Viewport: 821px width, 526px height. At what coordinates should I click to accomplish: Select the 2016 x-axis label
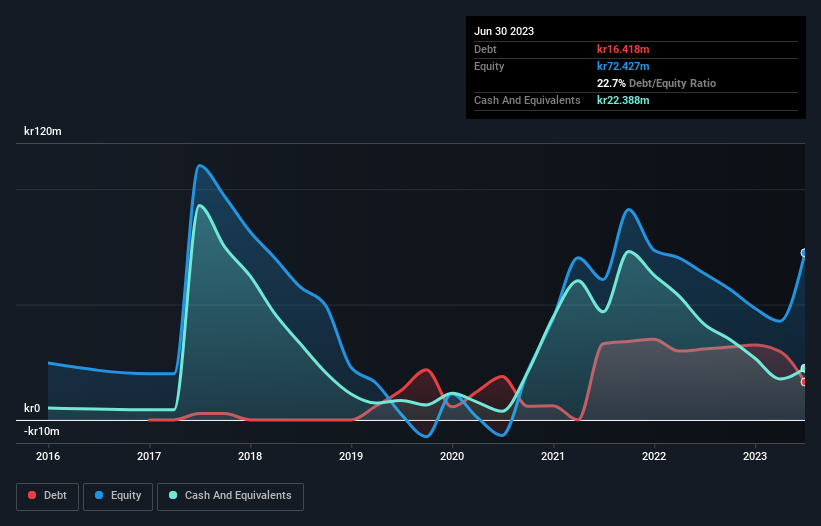[x=48, y=456]
